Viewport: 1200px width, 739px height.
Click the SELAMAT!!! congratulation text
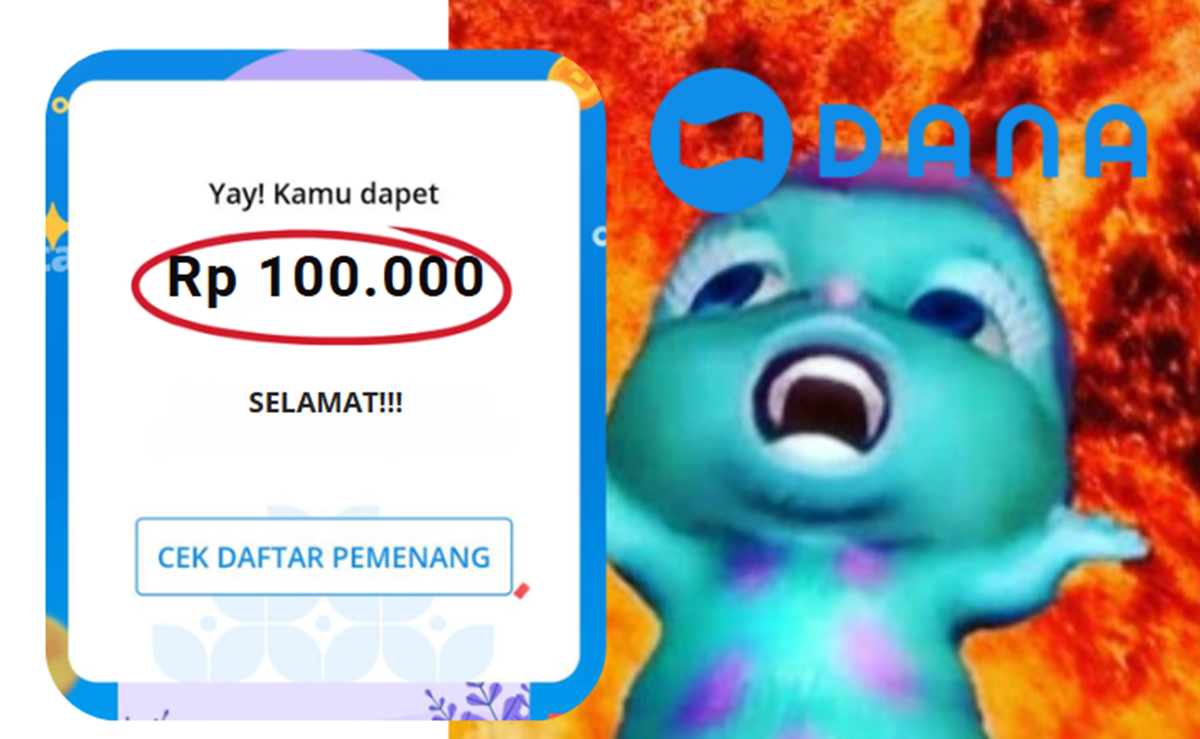325,405
